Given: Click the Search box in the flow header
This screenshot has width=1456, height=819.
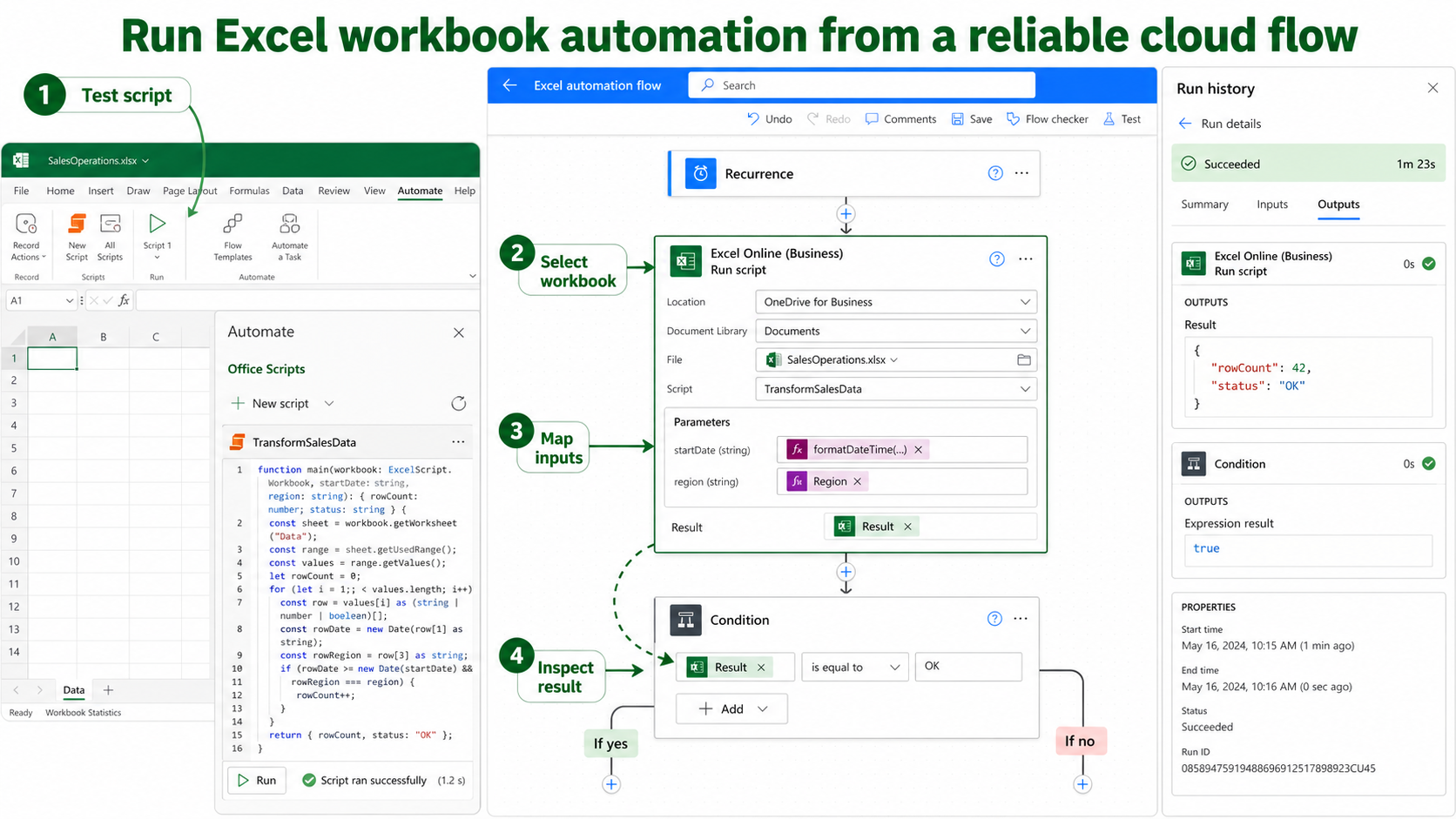Looking at the screenshot, I should 862,85.
